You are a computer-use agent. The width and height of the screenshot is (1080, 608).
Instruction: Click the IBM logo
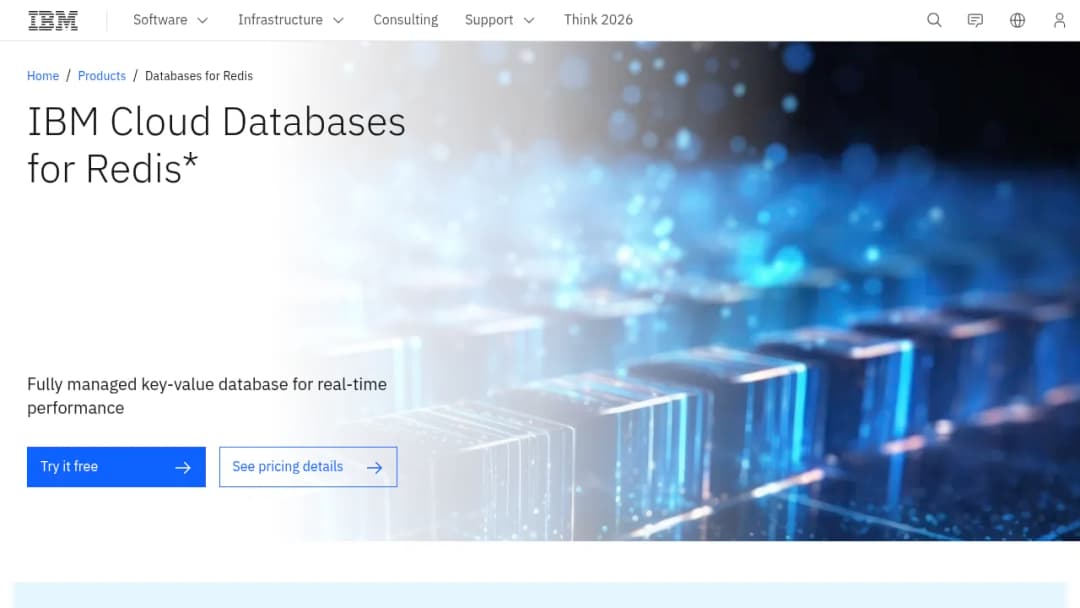point(53,21)
